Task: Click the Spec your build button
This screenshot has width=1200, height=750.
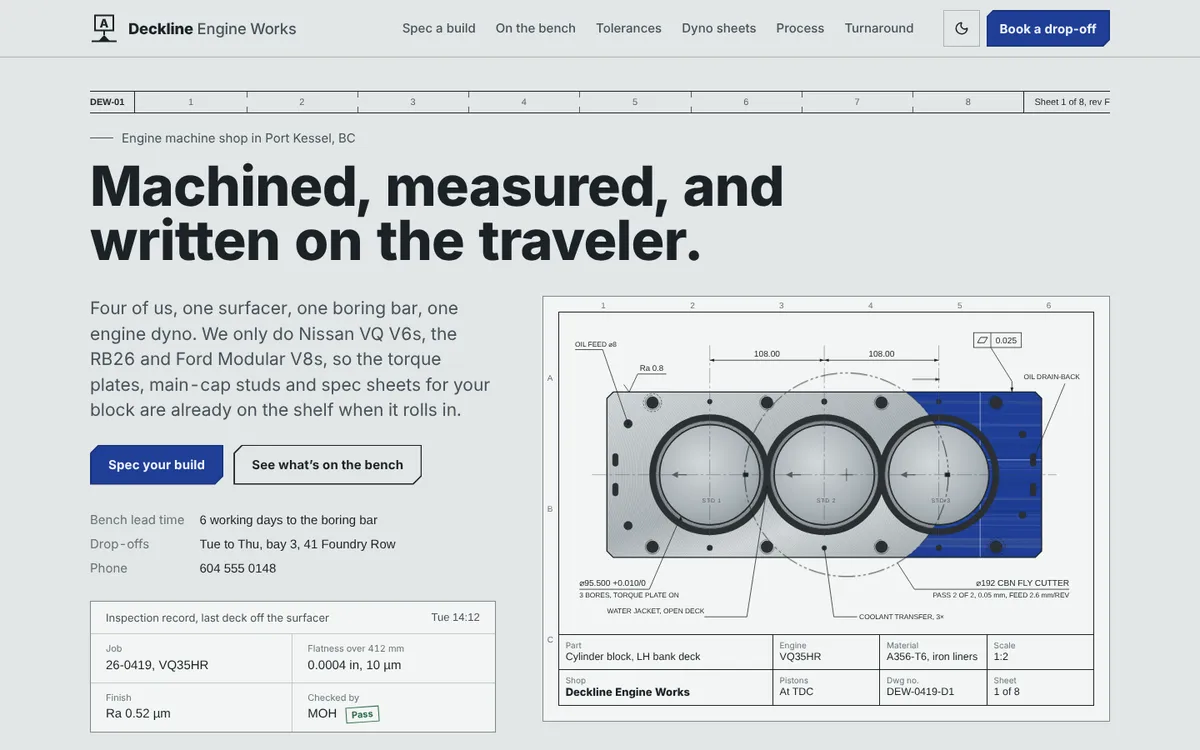Action: click(156, 465)
